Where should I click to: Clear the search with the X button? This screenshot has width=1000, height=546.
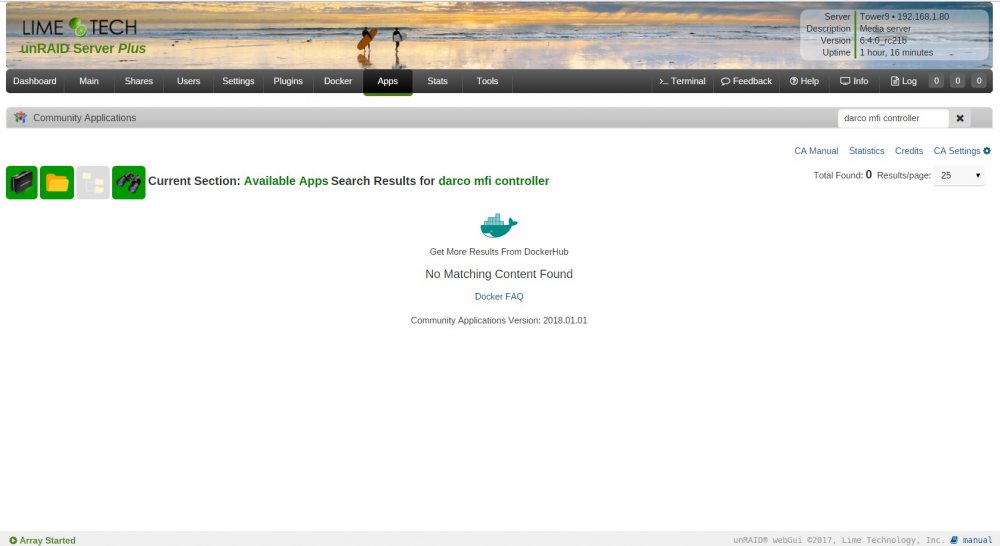(x=960, y=118)
